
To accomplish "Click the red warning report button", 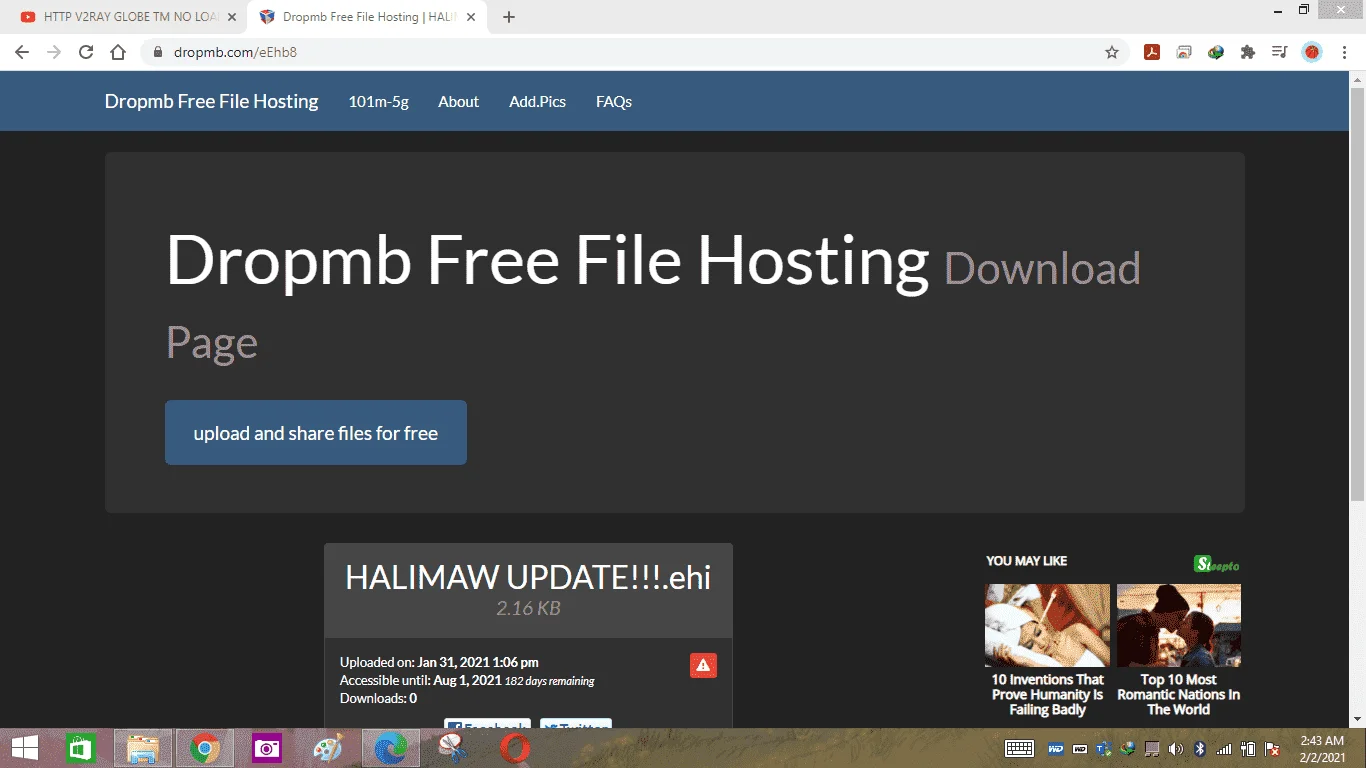I will pos(703,665).
